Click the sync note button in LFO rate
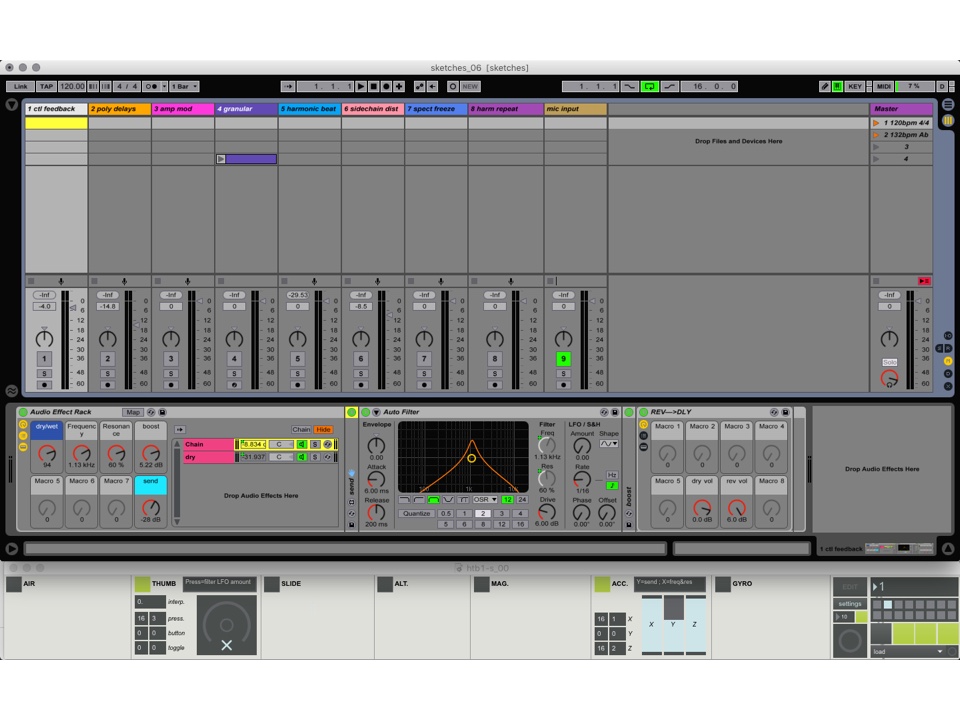The height and width of the screenshot is (720, 960). pyautogui.click(x=612, y=486)
